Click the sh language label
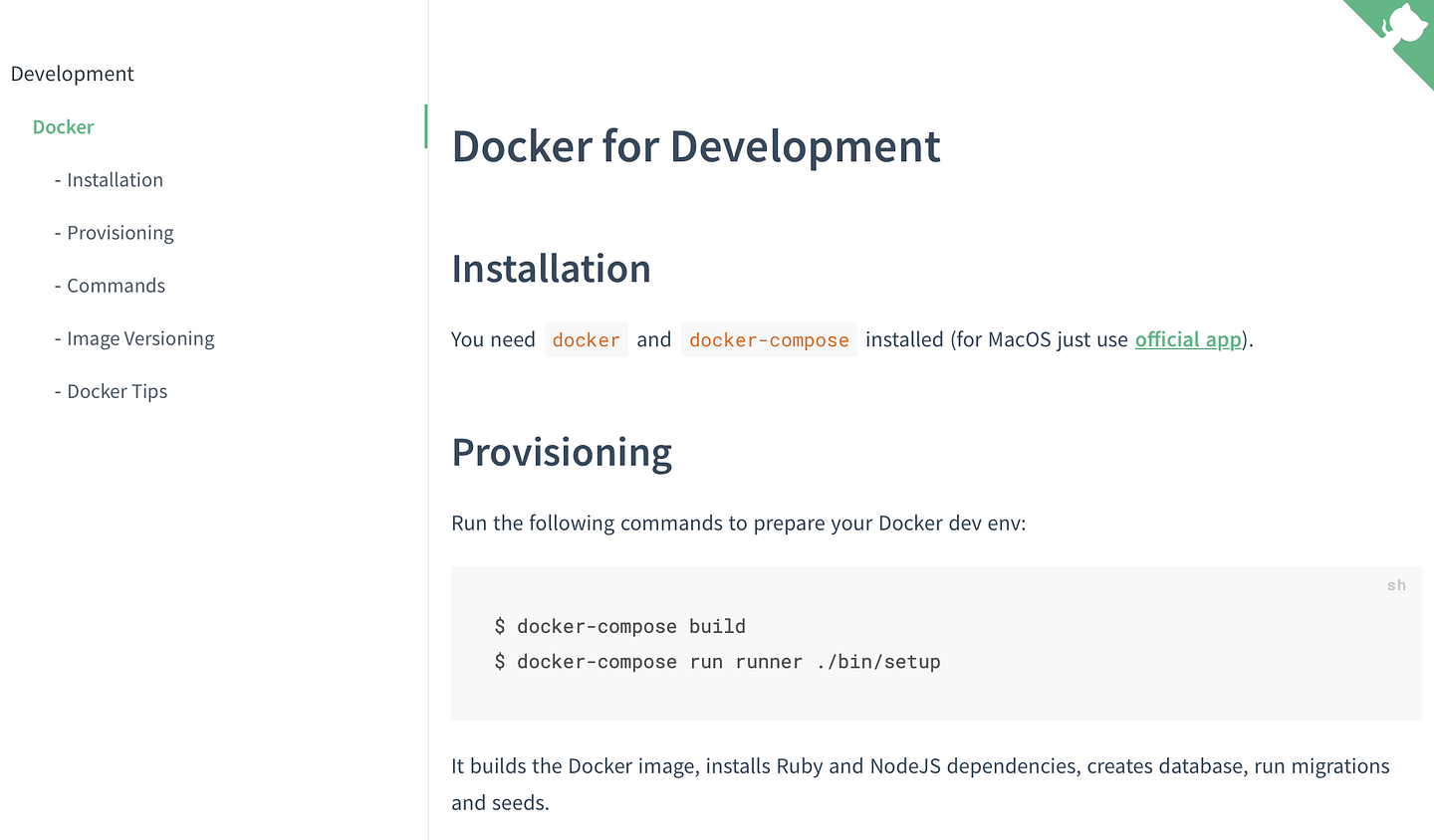This screenshot has height=840, width=1434. [x=1396, y=585]
